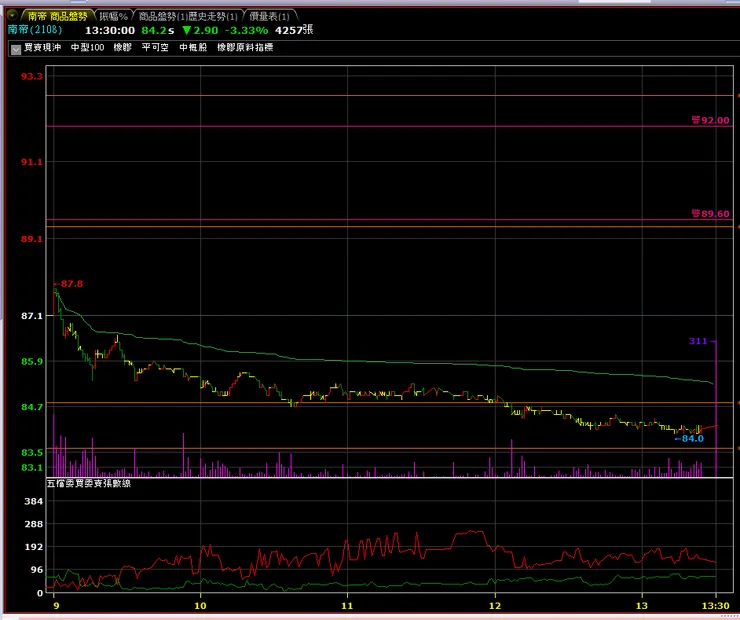Image resolution: width=740 pixels, height=620 pixels.
Task: Click the 中型100 category tag
Action: [x=87, y=47]
